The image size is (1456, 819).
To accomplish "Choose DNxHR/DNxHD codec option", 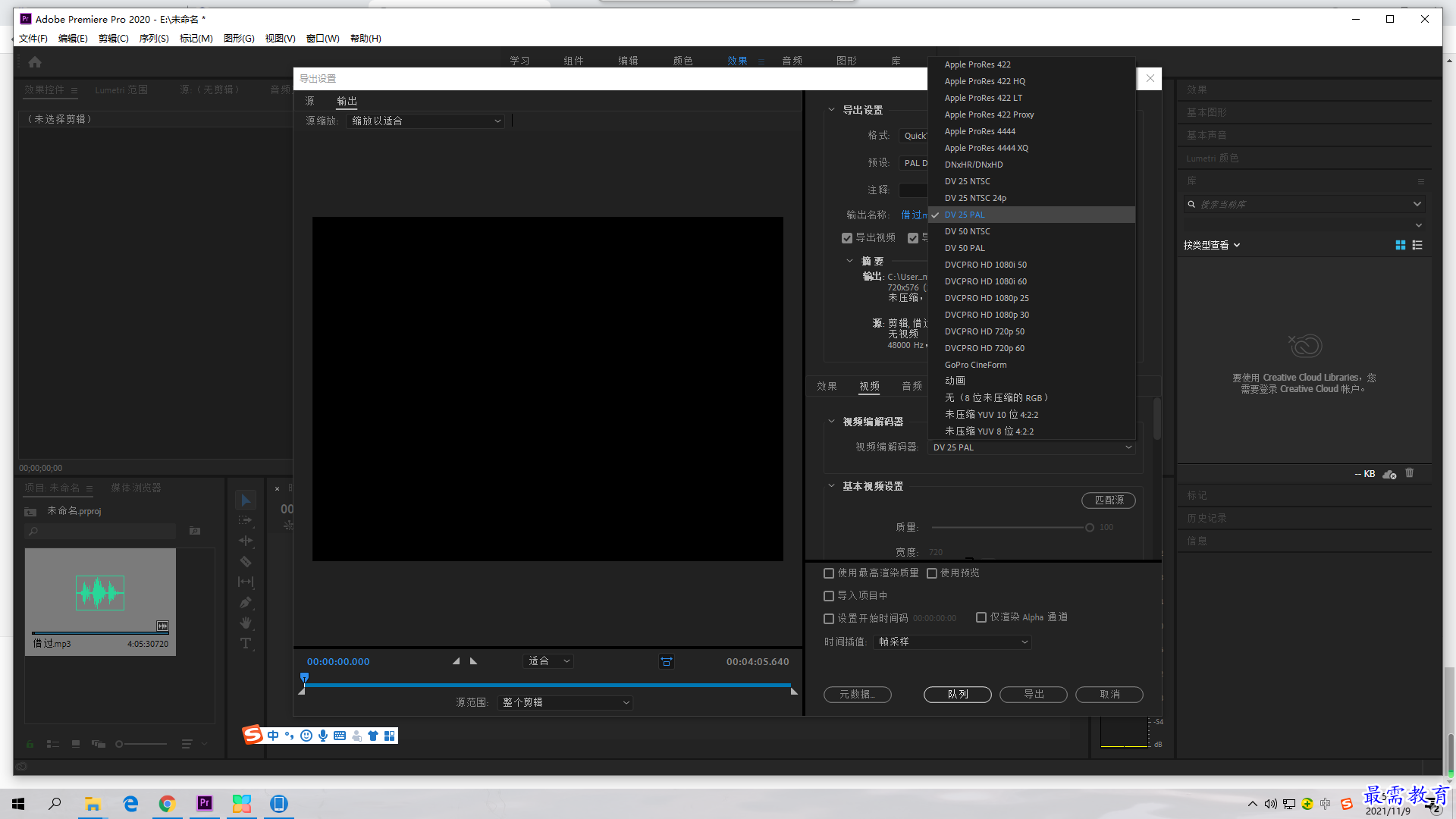I will (x=1031, y=165).
